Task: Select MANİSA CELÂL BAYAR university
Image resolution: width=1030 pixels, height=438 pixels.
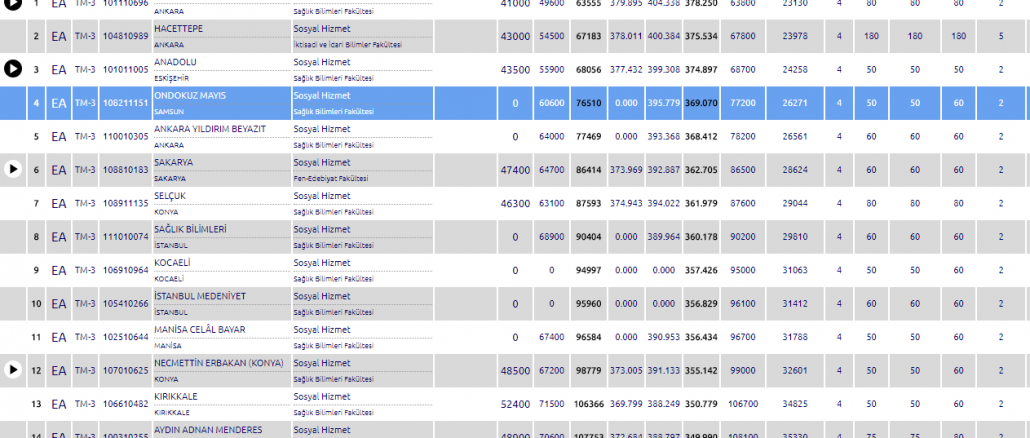Action: 201,329
